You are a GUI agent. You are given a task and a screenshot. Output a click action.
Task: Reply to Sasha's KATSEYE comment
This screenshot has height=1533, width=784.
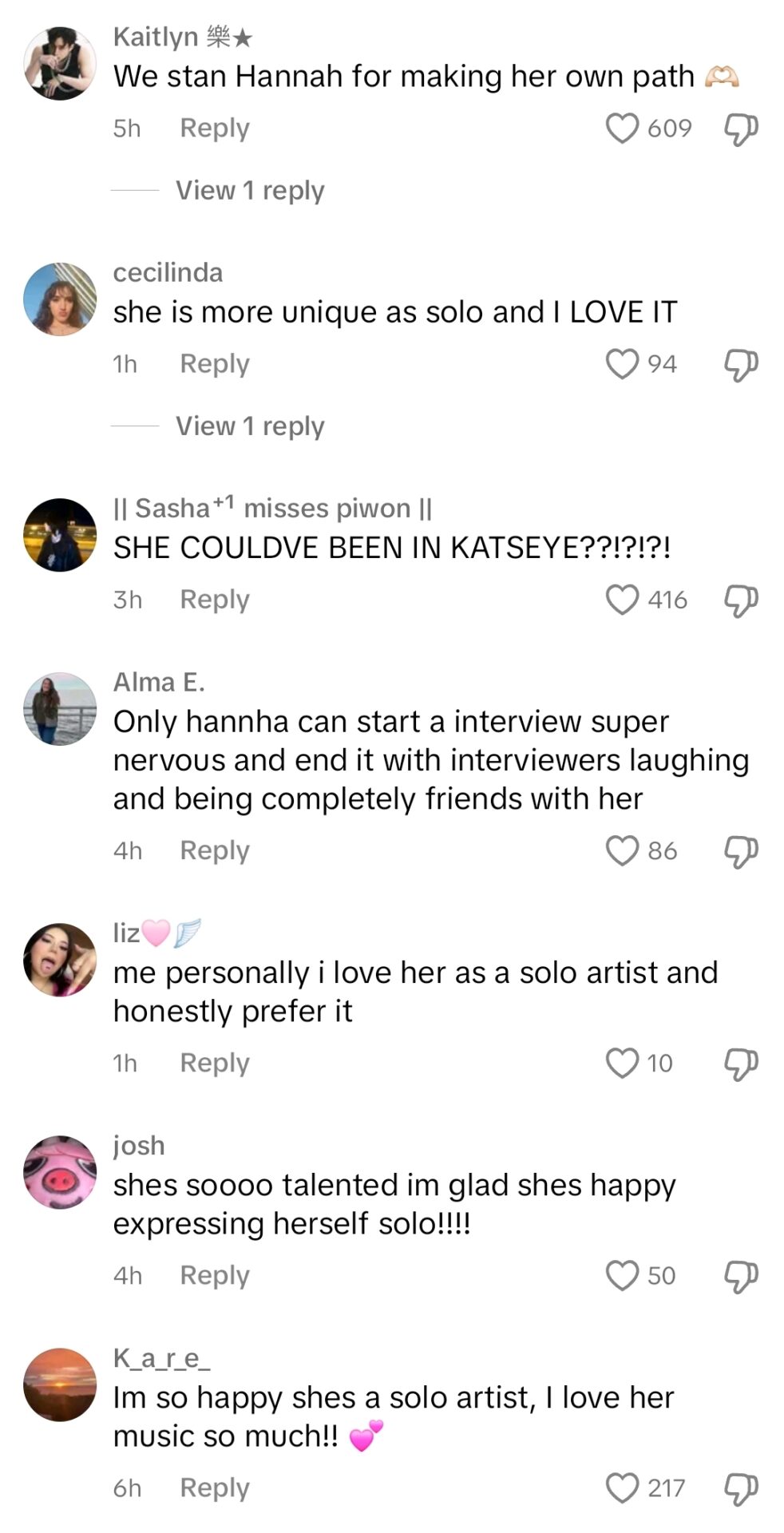click(214, 600)
